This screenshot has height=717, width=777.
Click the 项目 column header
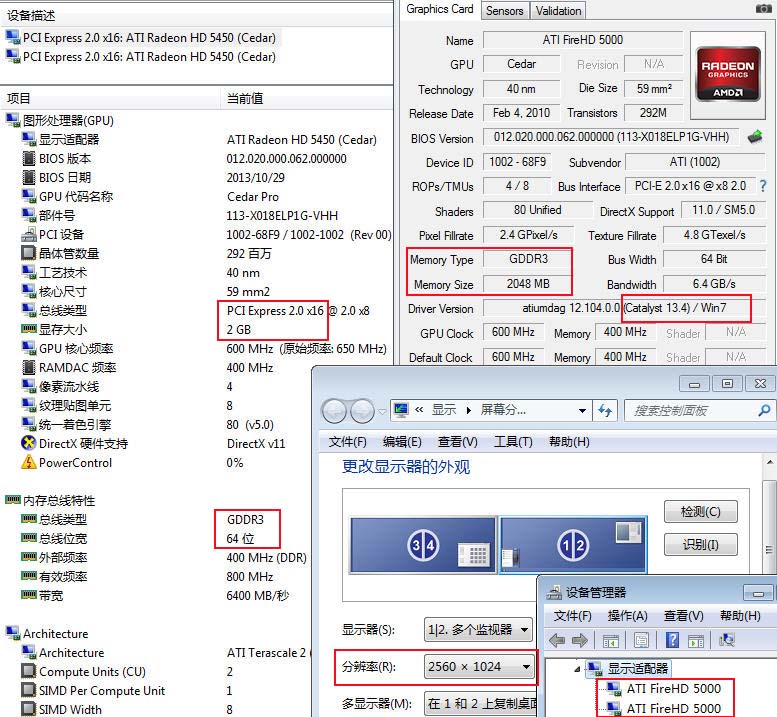coord(110,98)
